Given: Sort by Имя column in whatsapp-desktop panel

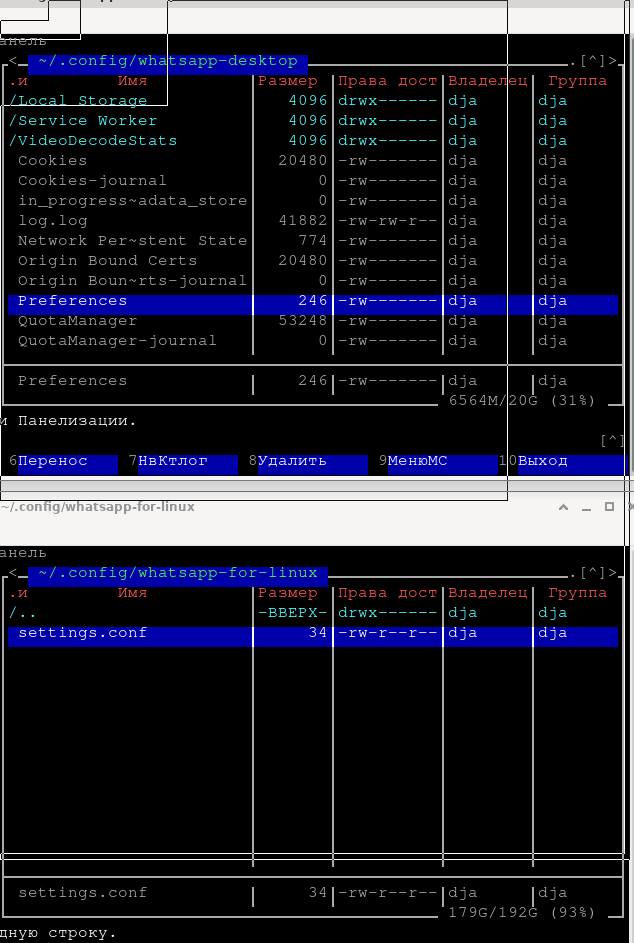Looking at the screenshot, I should click(132, 81).
